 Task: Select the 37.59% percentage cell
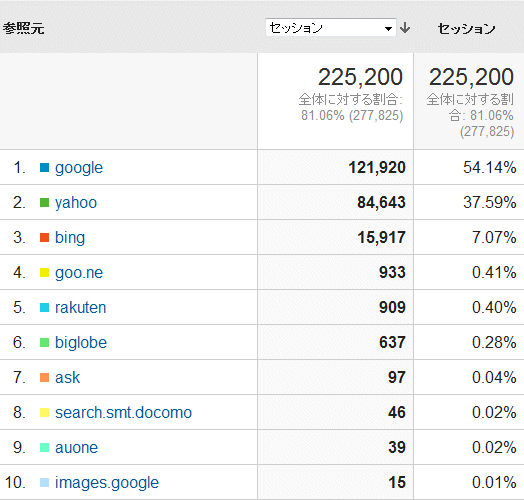pos(490,203)
